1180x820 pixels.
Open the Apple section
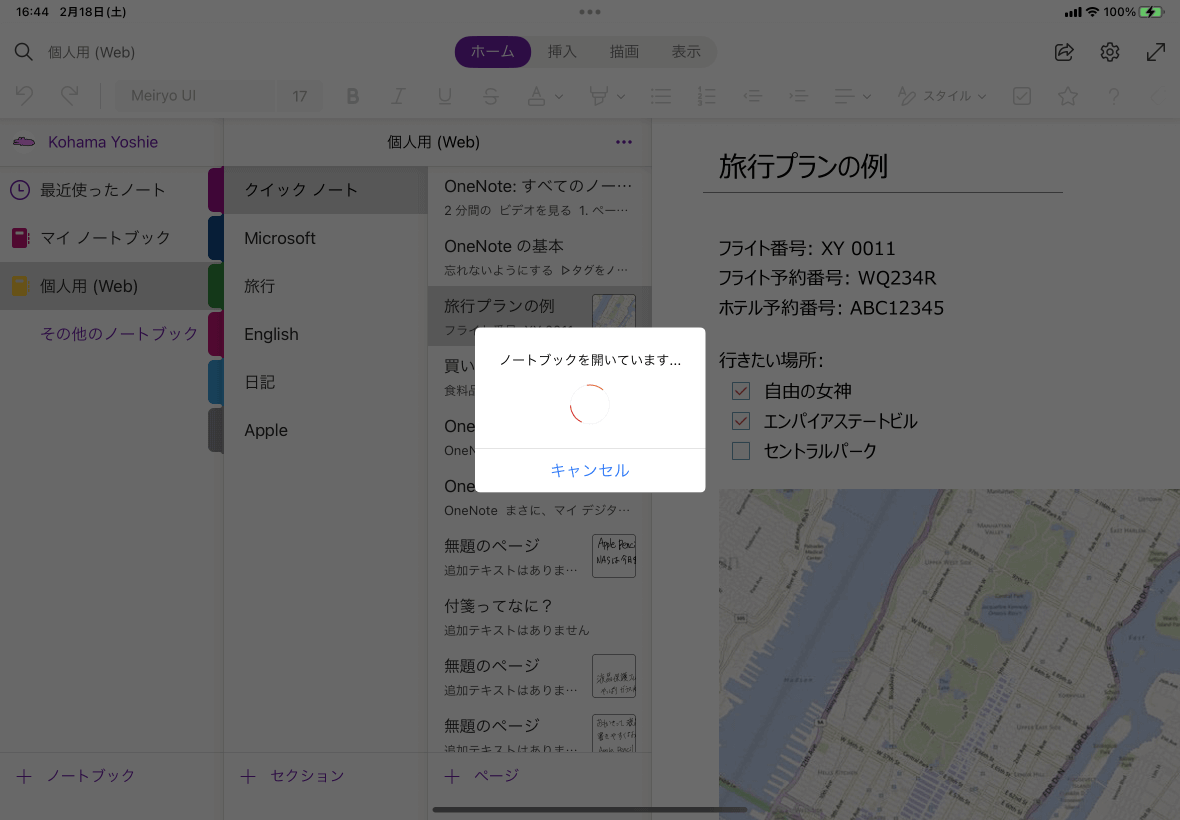coord(325,430)
